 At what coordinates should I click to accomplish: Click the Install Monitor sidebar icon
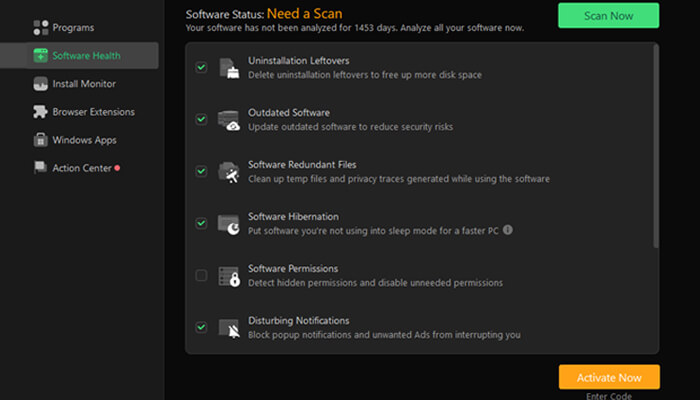[x=41, y=83]
